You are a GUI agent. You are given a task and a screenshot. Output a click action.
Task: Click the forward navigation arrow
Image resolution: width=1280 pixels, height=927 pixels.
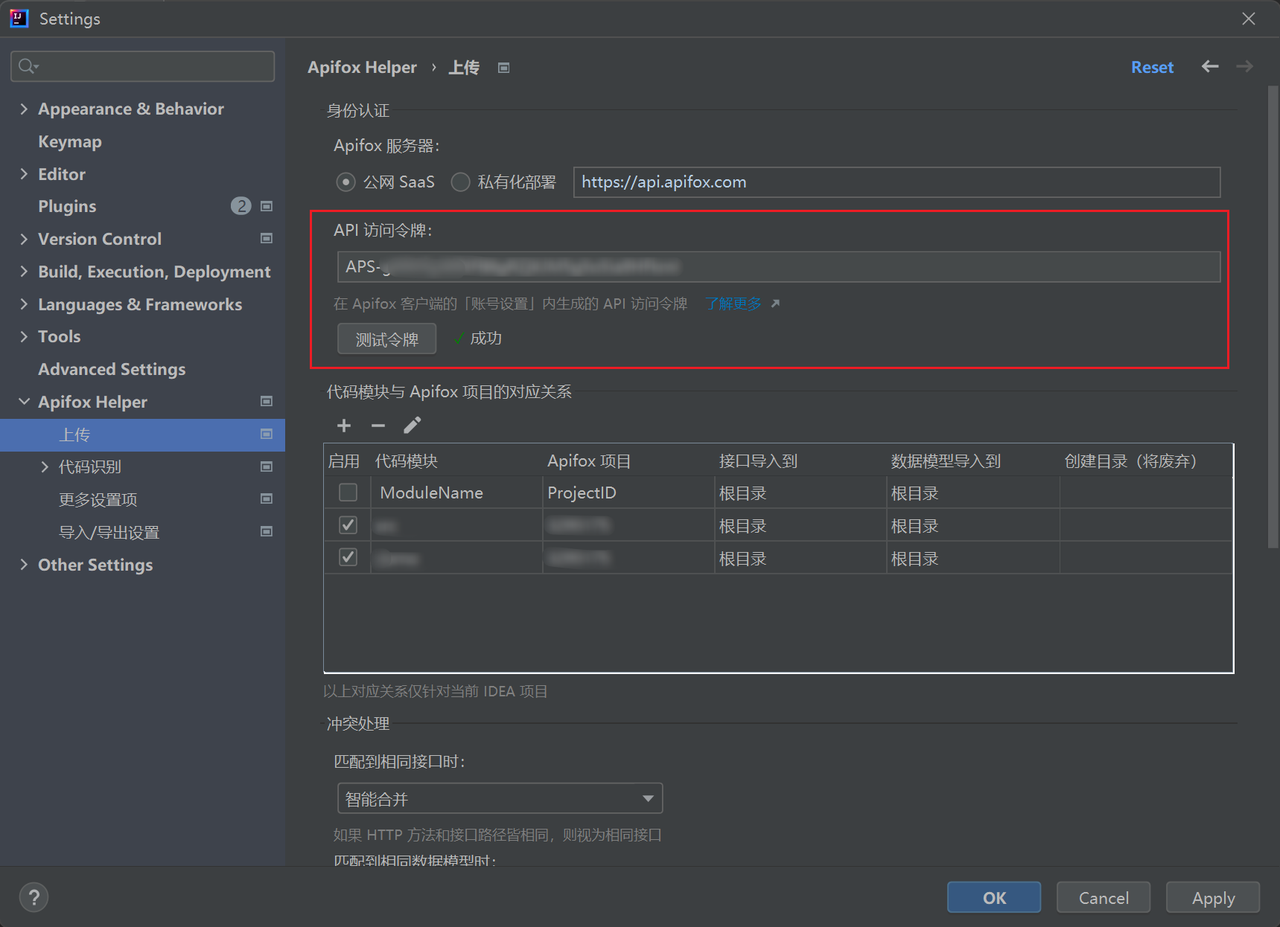click(1244, 66)
